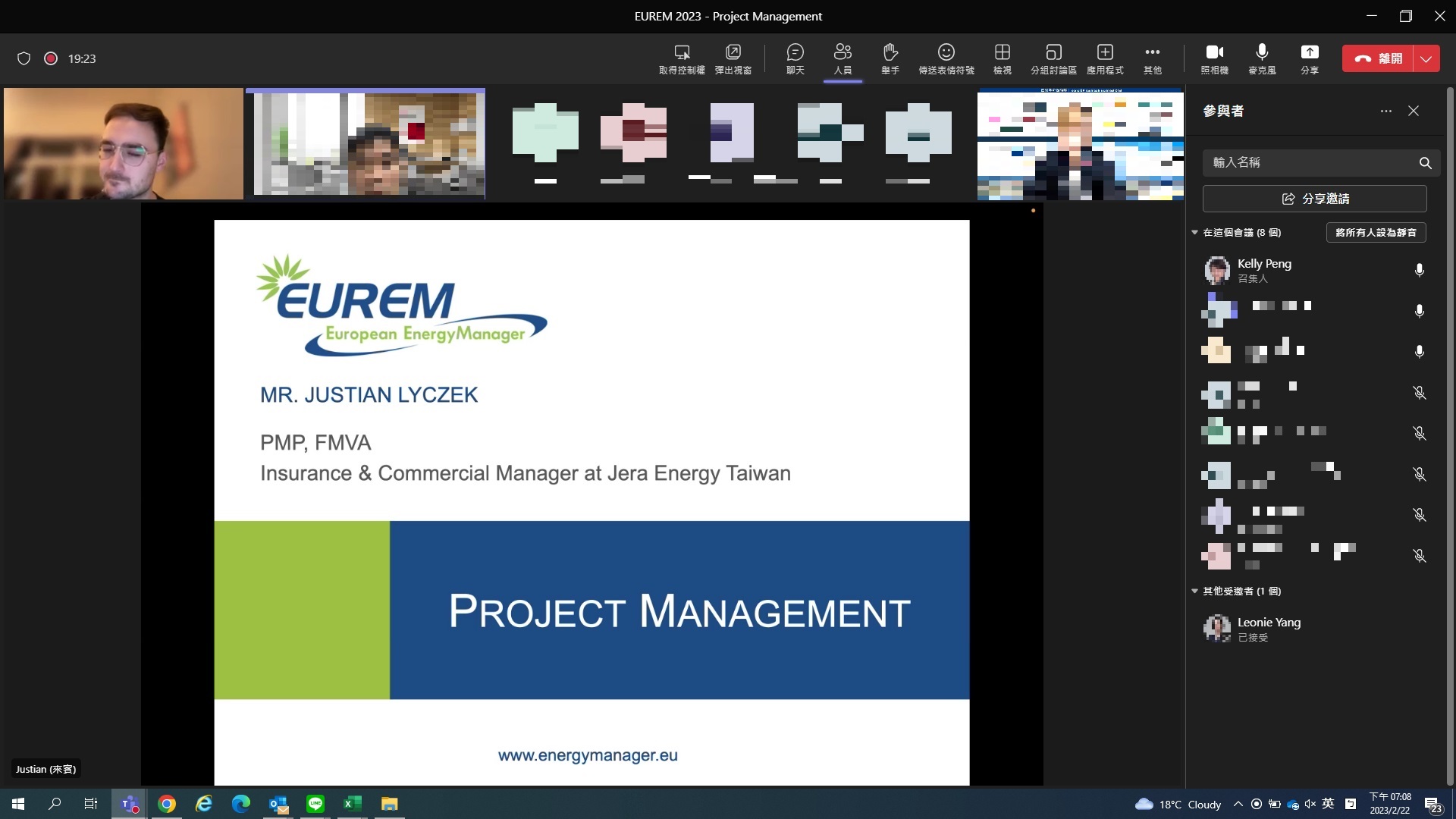Open Outlook from the taskbar
Screen dimensions: 1456x819
tap(278, 804)
